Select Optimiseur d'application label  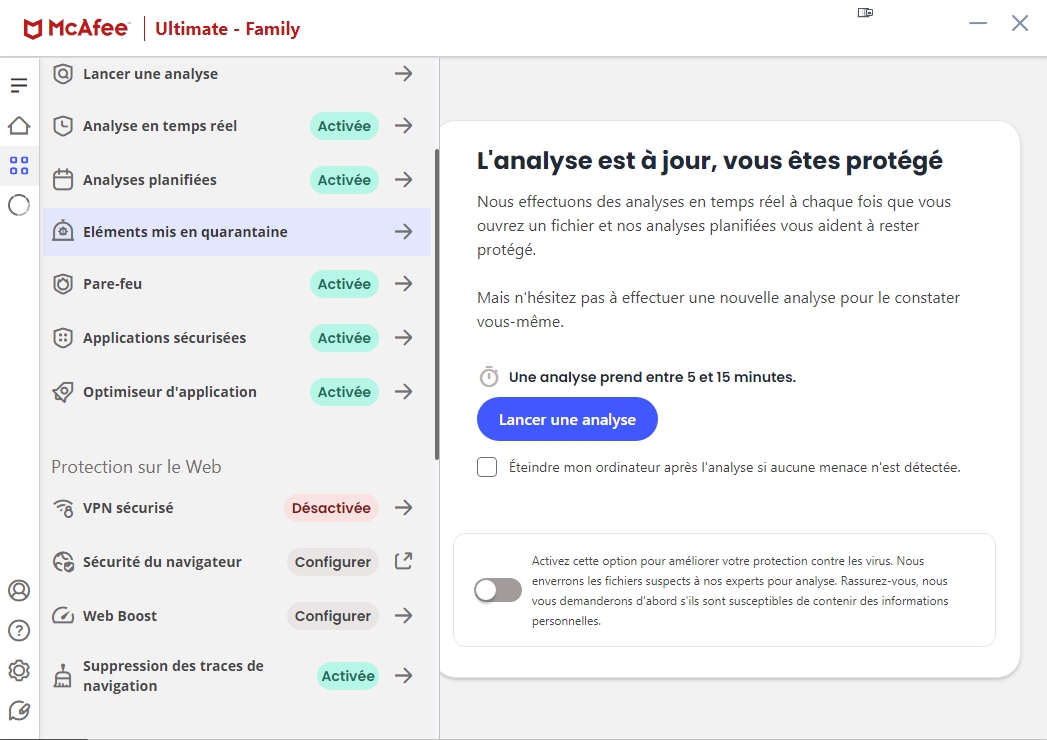click(x=170, y=392)
